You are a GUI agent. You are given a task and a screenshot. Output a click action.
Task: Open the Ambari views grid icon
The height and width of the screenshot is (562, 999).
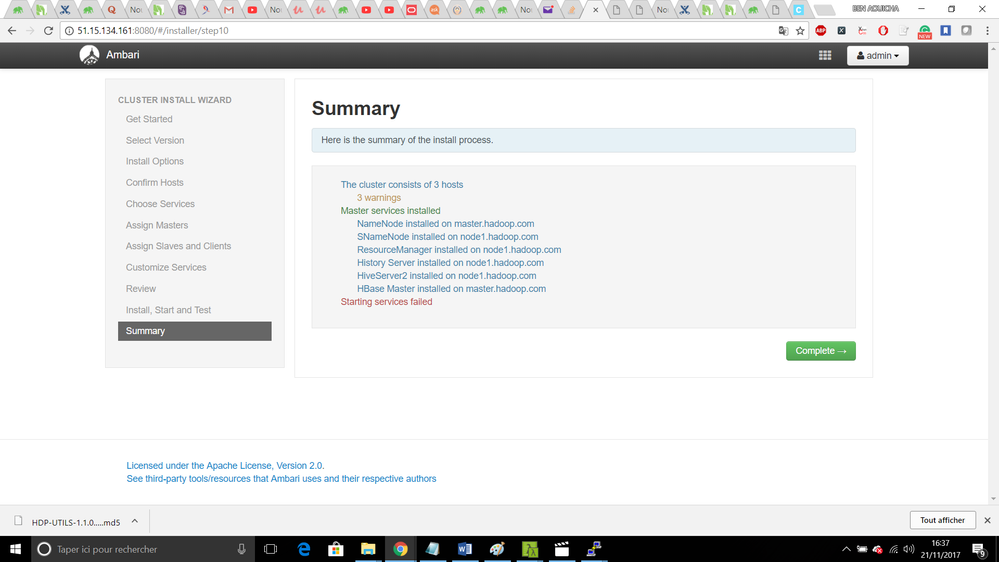coord(825,55)
